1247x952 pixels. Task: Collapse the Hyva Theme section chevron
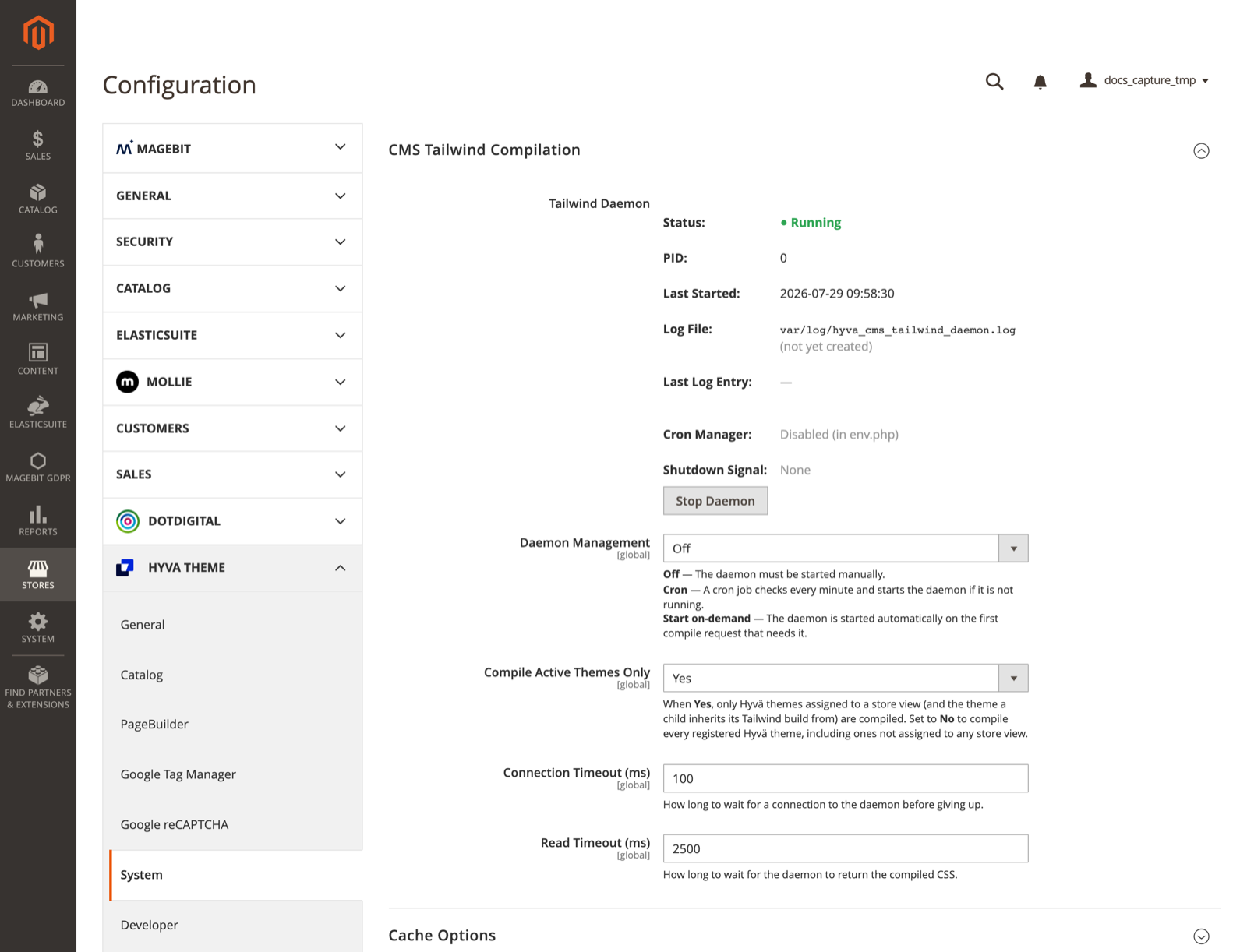340,568
